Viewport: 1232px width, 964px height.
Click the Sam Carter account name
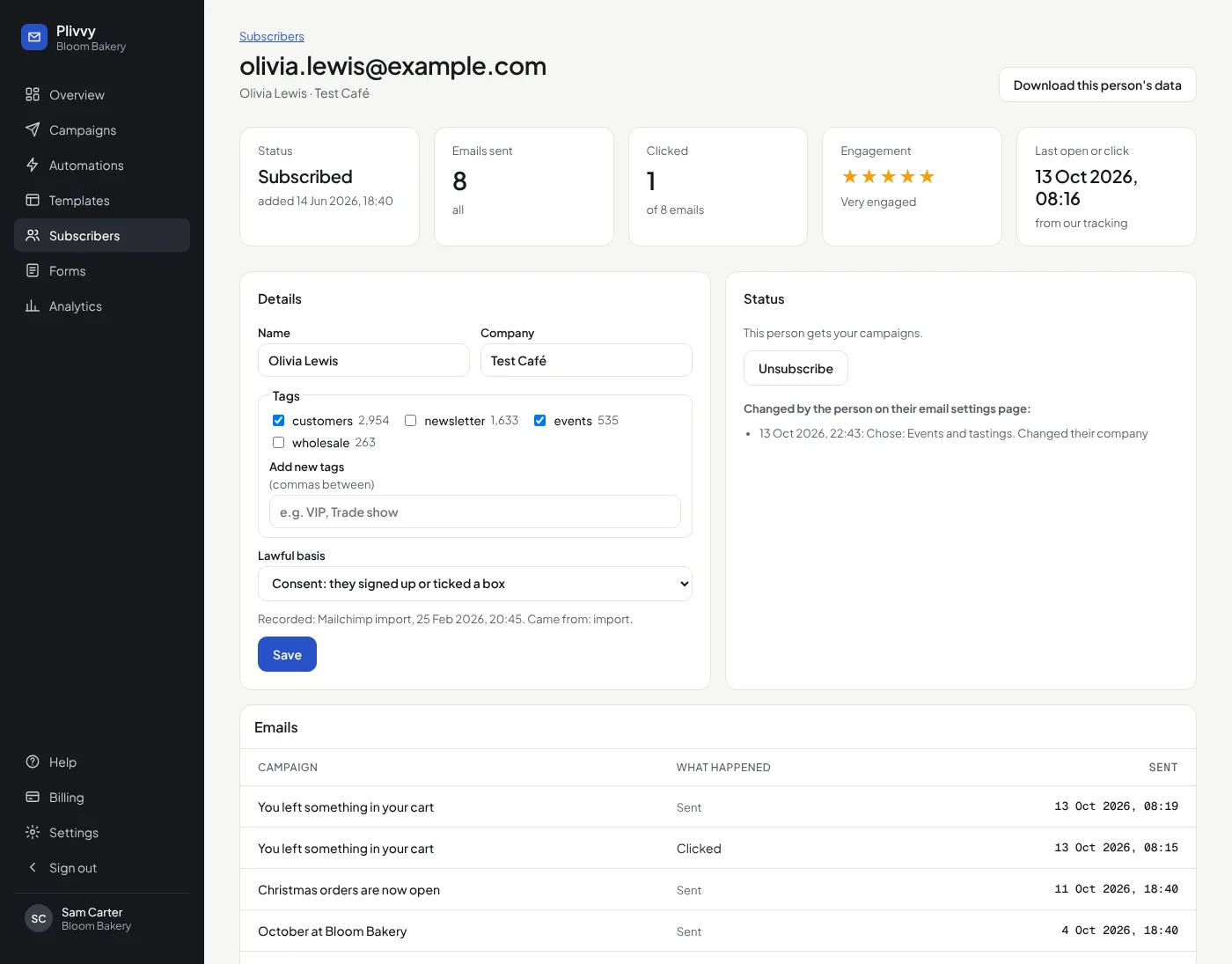[x=92, y=912]
